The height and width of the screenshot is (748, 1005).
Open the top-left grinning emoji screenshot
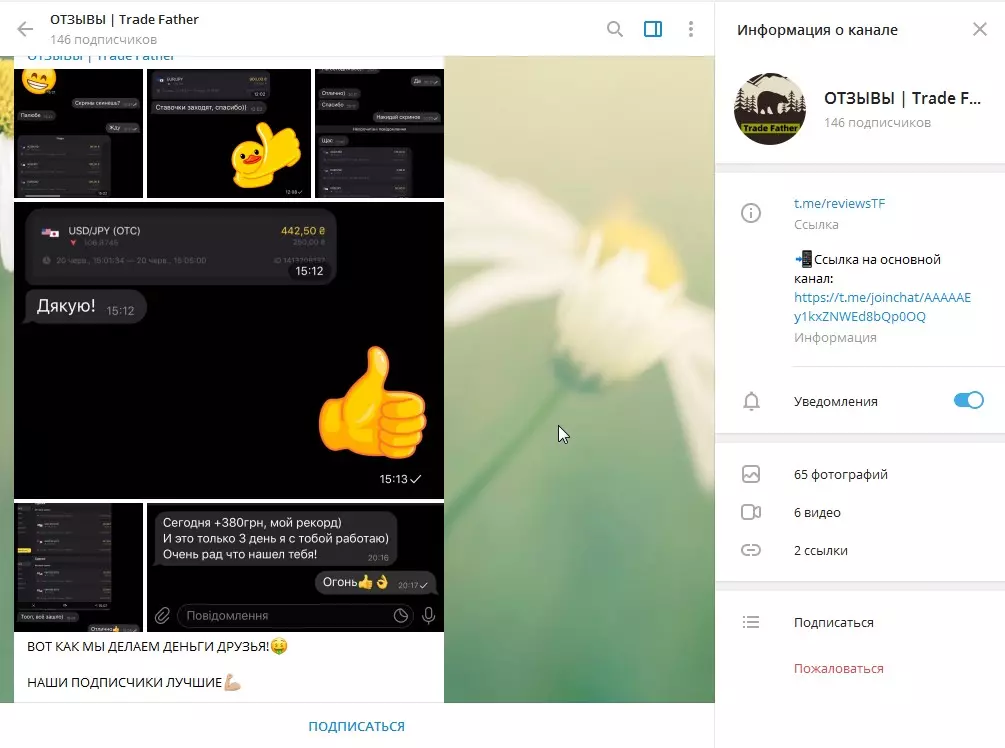click(78, 133)
